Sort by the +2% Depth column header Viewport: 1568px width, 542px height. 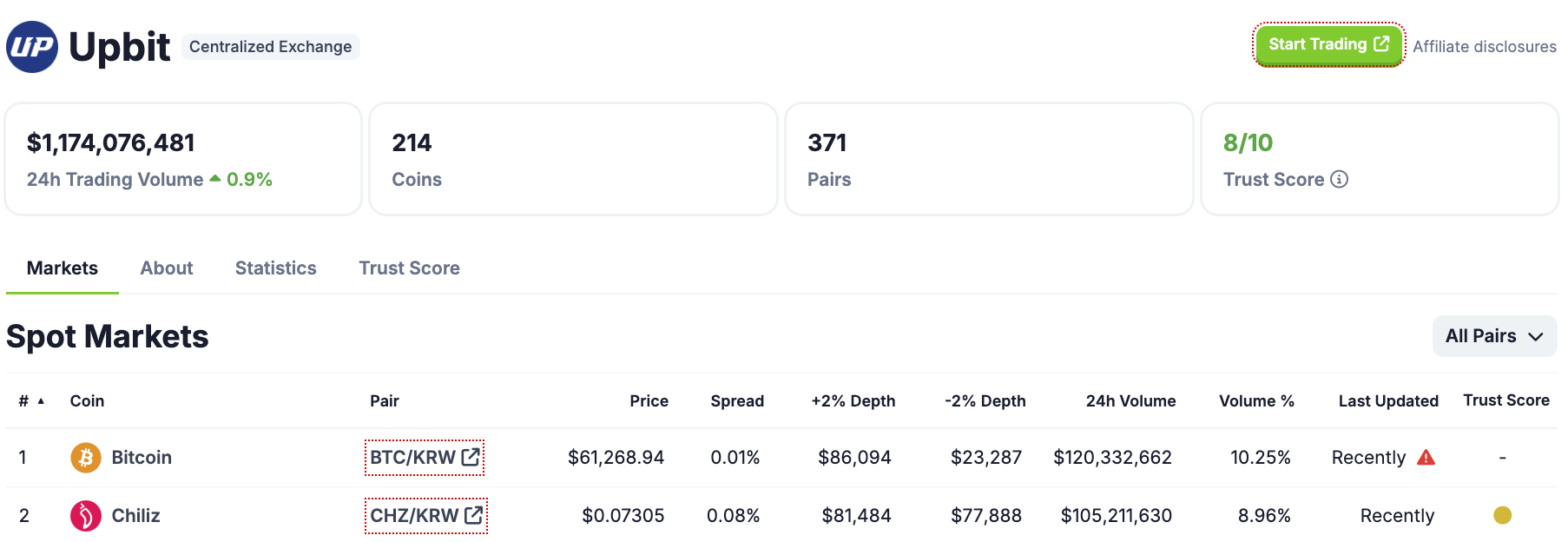coord(853,401)
